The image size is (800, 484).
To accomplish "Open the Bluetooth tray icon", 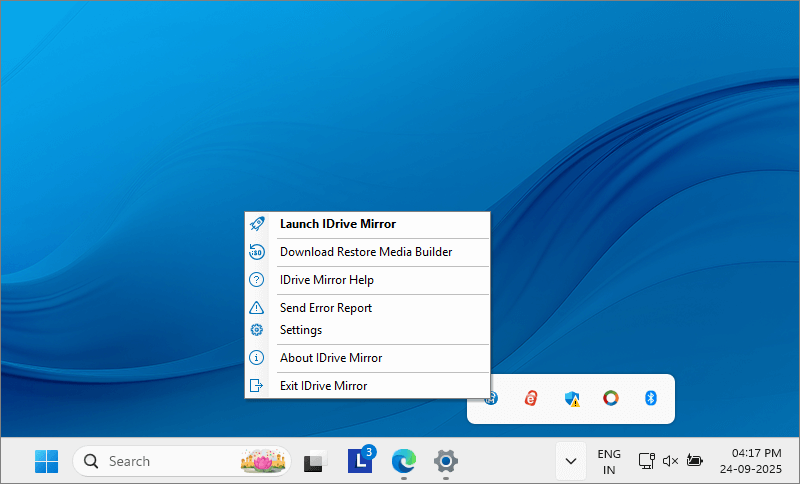I will coord(651,398).
